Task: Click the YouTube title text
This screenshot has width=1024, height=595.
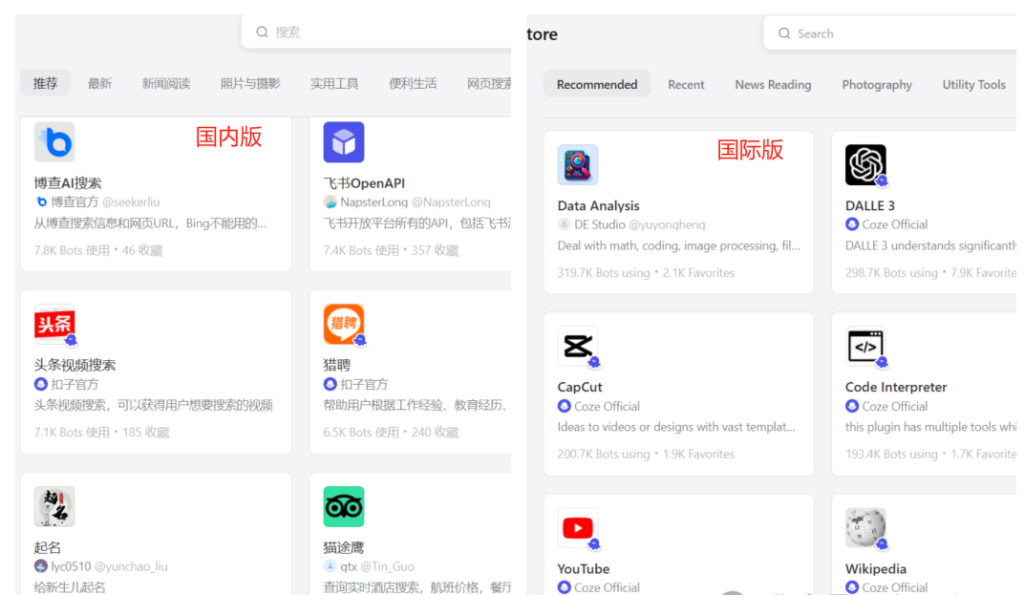Action: pos(583,569)
